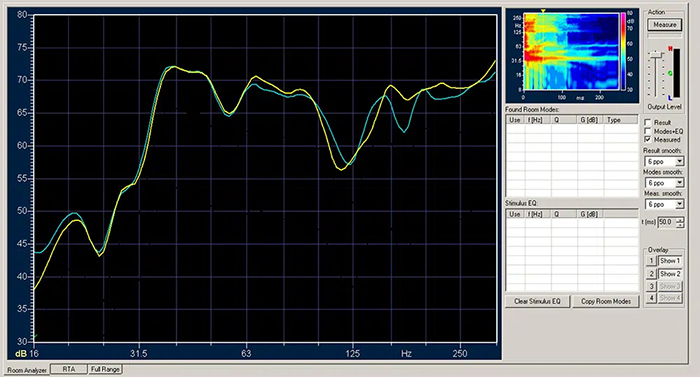Screen dimensions: 700x377
Task: Click the 125 frequency axis label
Action: point(353,354)
